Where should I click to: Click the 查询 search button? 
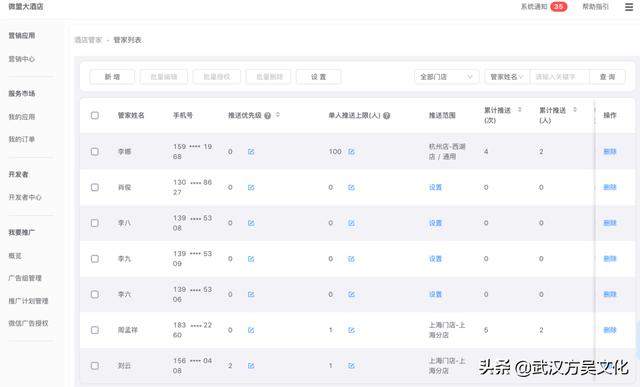click(x=607, y=77)
